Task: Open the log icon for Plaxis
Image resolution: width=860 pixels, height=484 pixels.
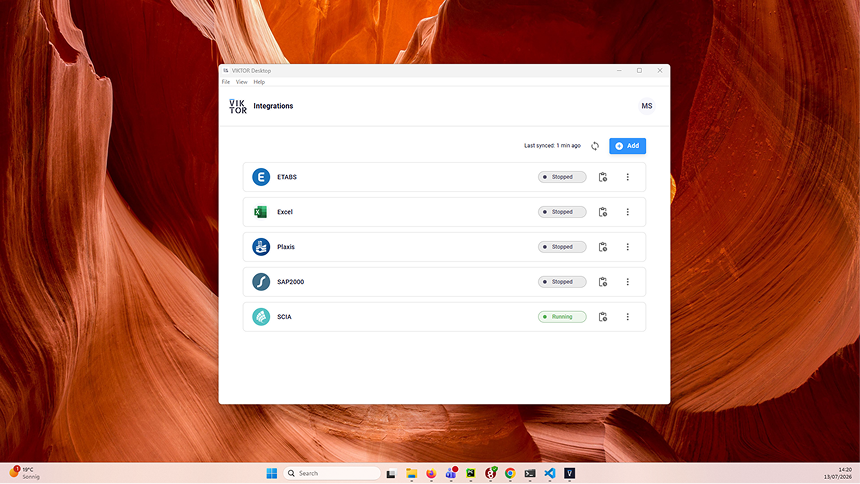Action: coord(603,247)
